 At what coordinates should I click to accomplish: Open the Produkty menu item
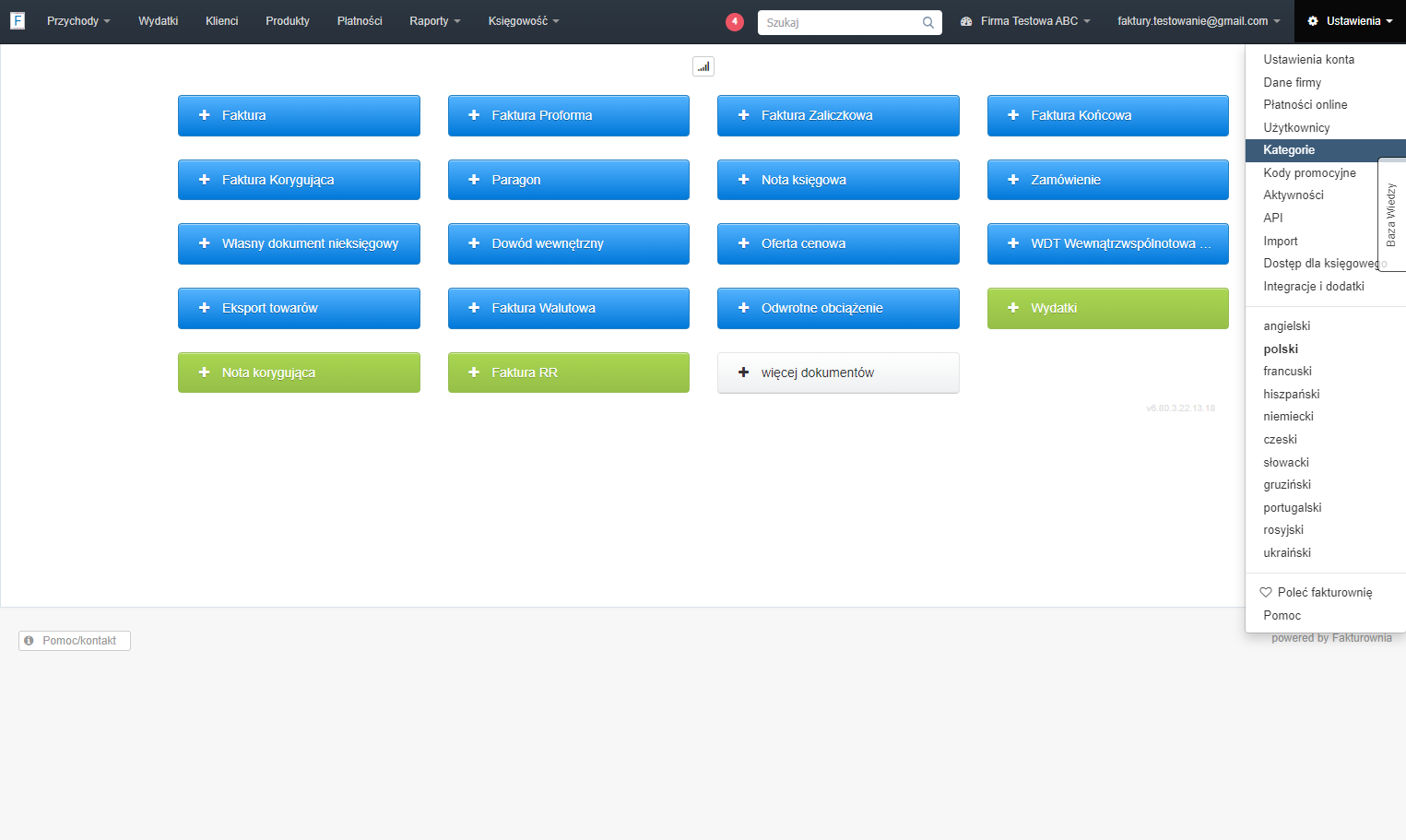pos(288,21)
